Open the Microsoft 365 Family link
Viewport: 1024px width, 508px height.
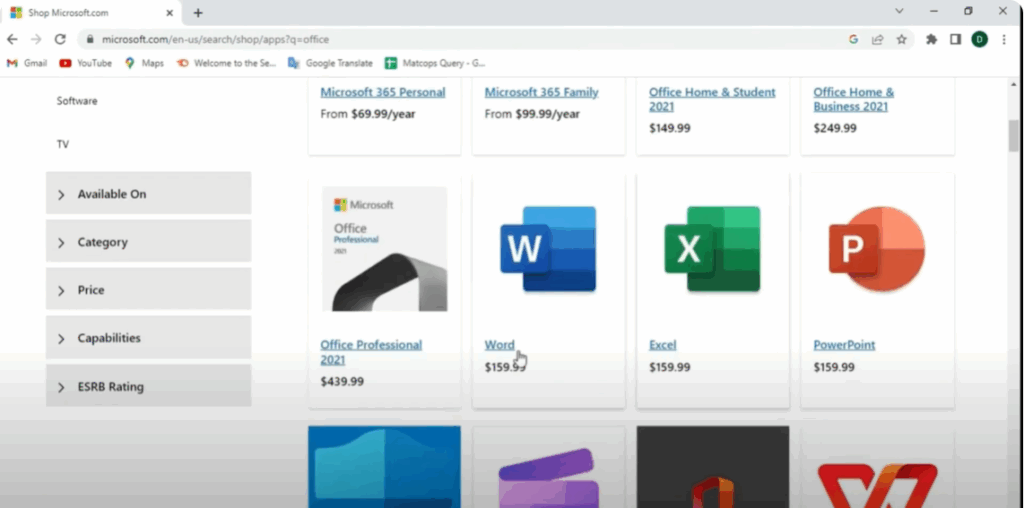click(x=541, y=92)
